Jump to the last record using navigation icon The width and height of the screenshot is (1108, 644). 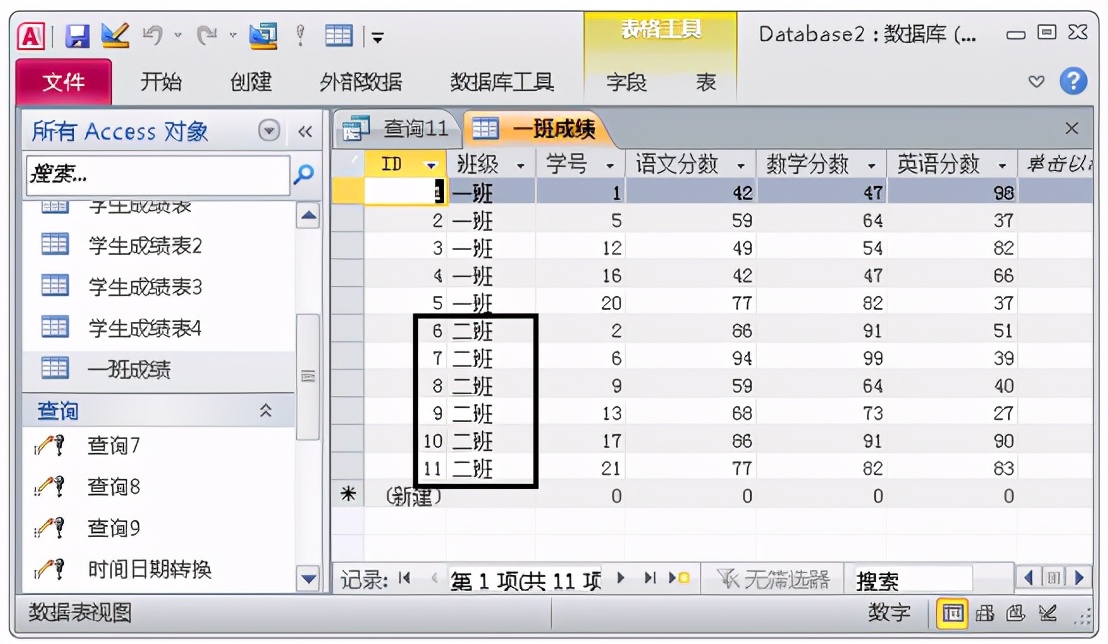click(650, 578)
